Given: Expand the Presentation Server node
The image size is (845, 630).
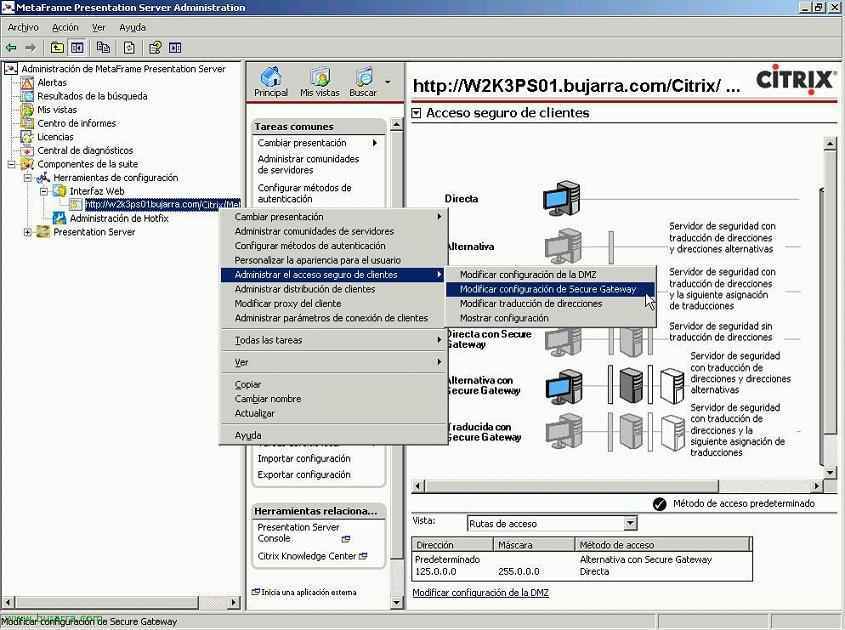Looking at the screenshot, I should pos(27,232).
